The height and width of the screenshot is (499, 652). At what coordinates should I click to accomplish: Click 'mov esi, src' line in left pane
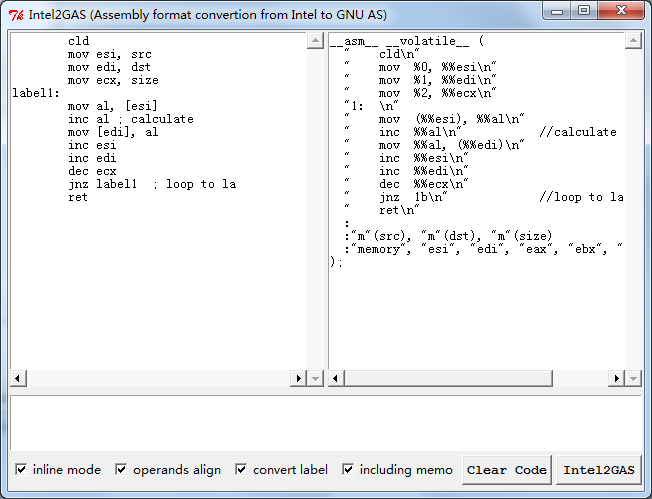tap(110, 54)
